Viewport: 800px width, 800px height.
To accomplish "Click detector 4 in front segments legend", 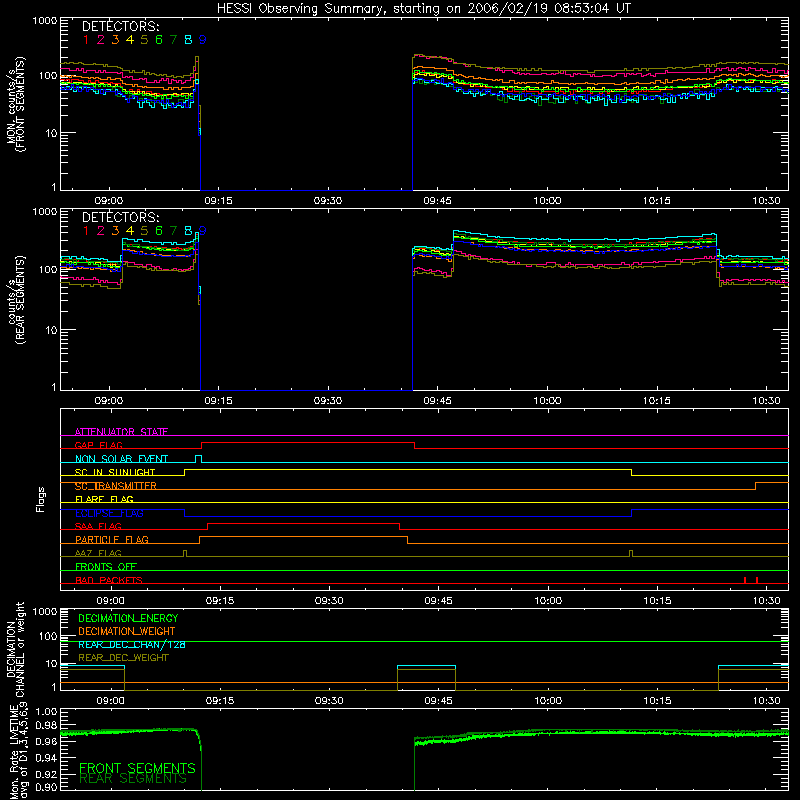I will point(130,40).
